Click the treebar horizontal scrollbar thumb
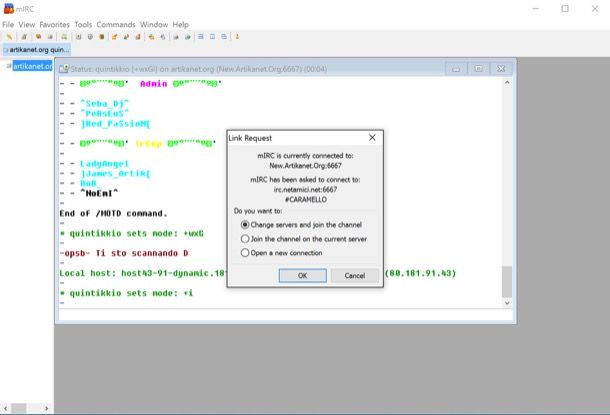 [x=19, y=408]
